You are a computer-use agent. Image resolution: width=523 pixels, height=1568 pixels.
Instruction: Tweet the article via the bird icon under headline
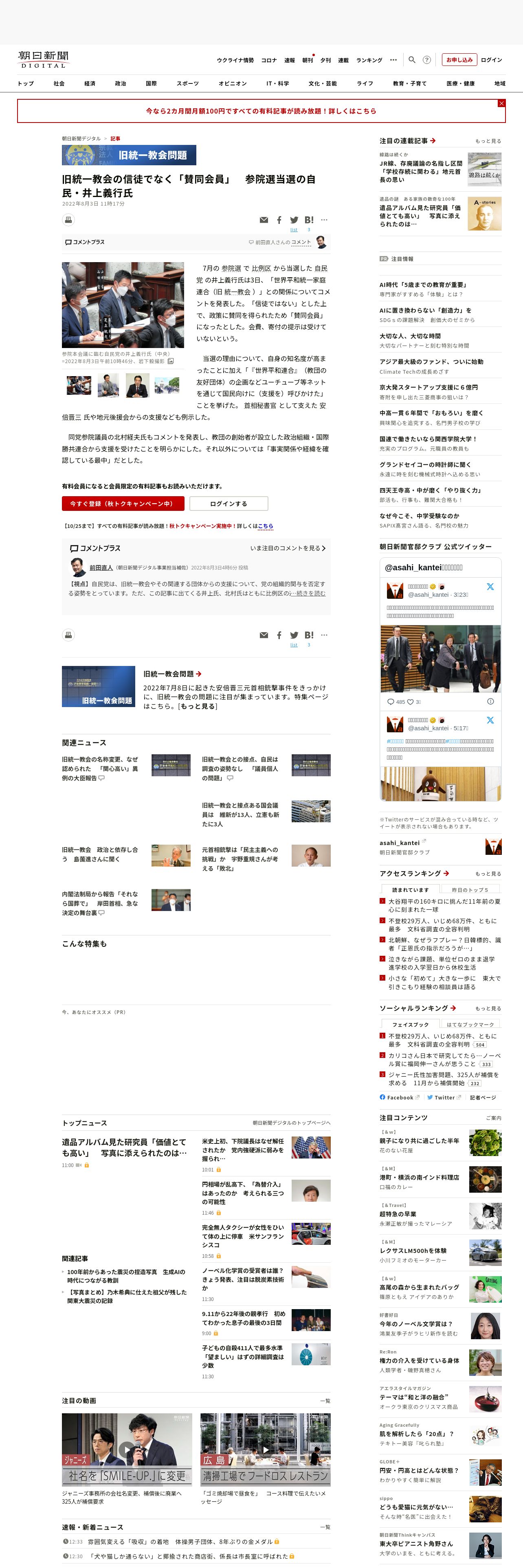click(294, 220)
